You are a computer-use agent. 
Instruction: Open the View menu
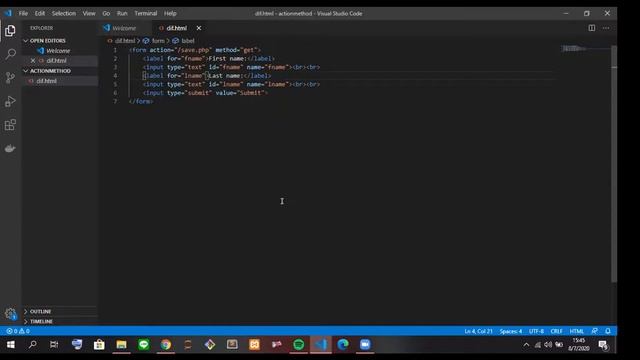(x=89, y=13)
